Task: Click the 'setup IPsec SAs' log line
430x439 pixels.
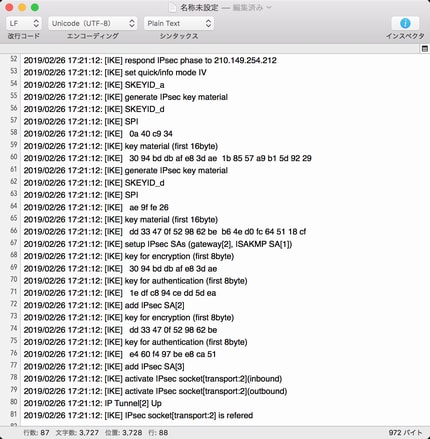Action: 158,244
